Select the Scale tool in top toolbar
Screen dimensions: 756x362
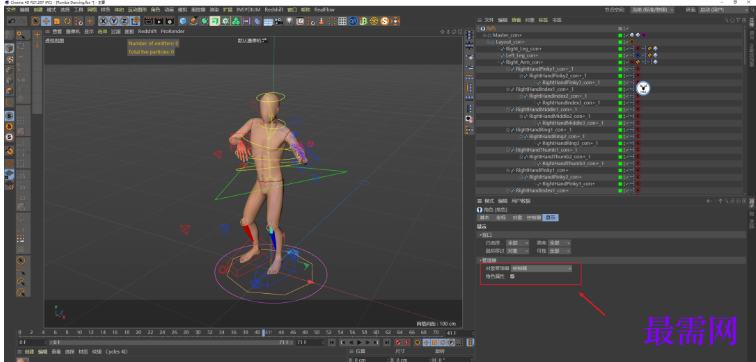point(57,21)
